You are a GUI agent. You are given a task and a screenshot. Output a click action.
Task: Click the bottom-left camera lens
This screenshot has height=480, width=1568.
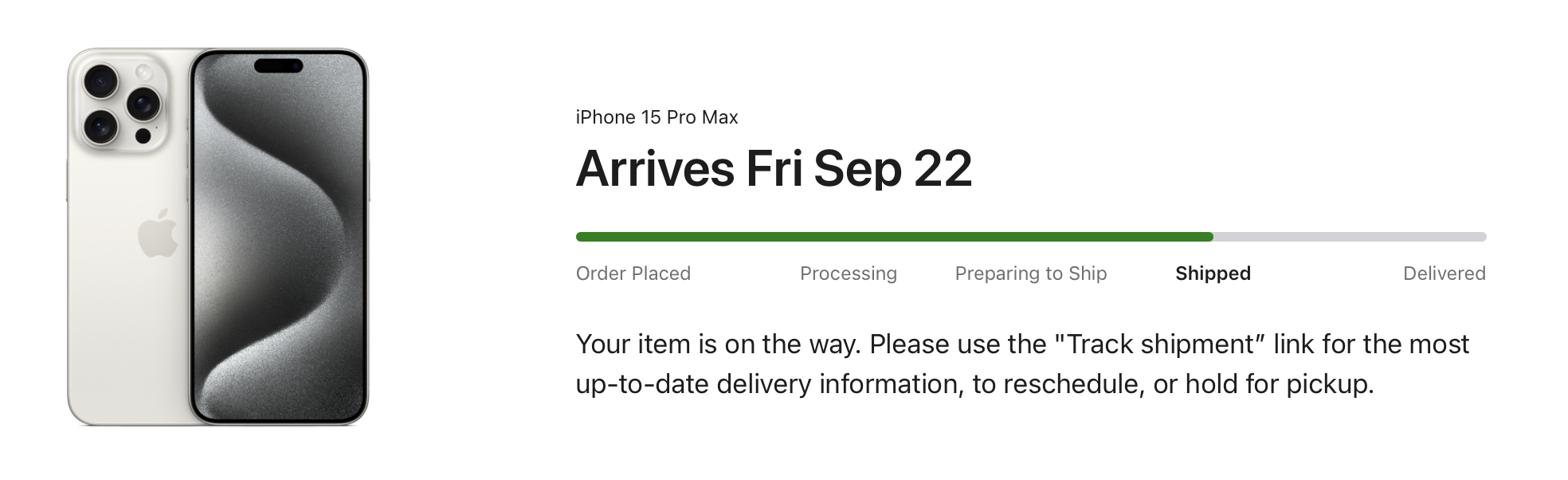pyautogui.click(x=101, y=126)
